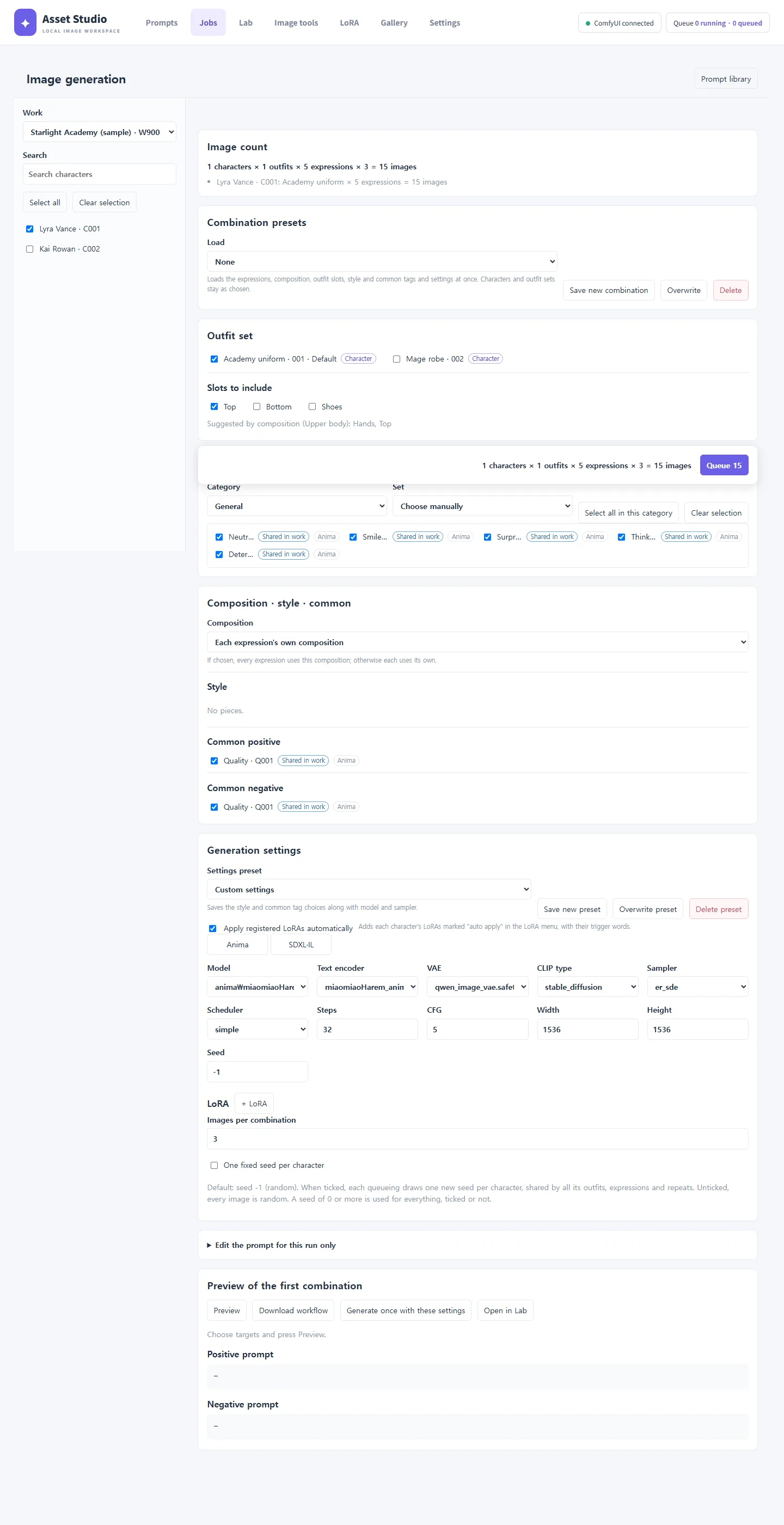Open the Settings tab in the top navigation
This screenshot has width=784, height=1525.
(445, 22)
